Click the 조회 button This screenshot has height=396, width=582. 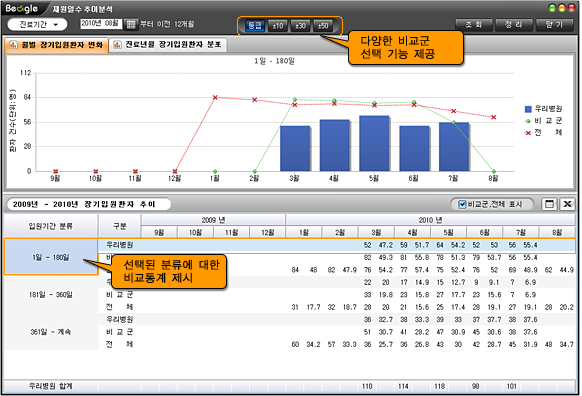tap(474, 25)
